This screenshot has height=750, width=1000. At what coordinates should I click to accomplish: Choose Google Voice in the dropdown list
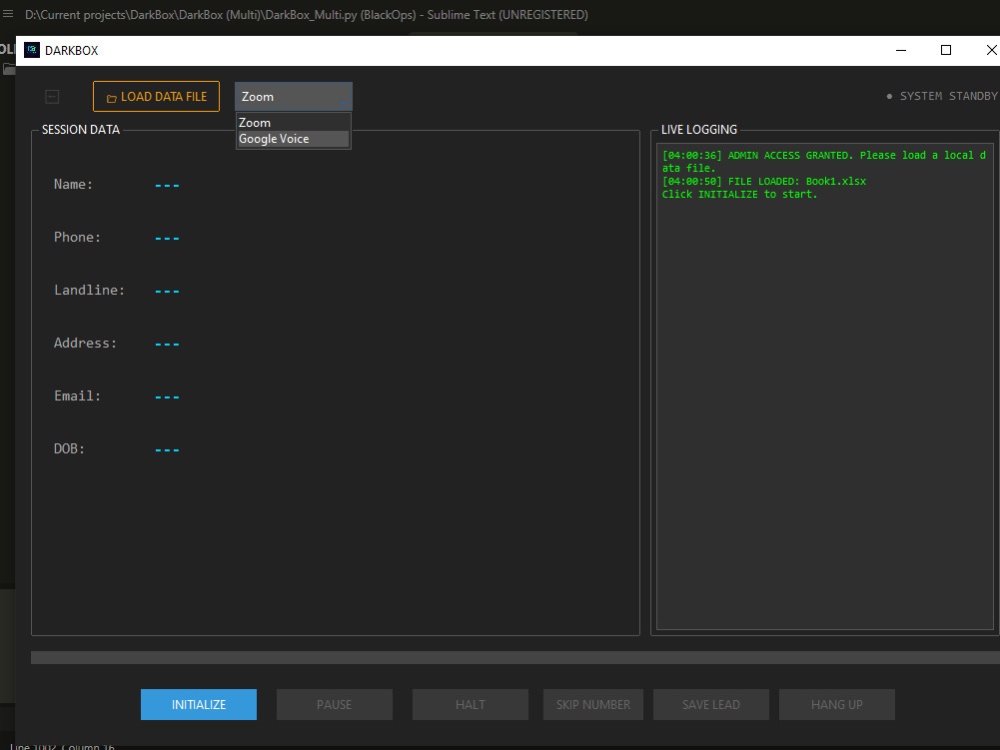pyautogui.click(x=293, y=139)
